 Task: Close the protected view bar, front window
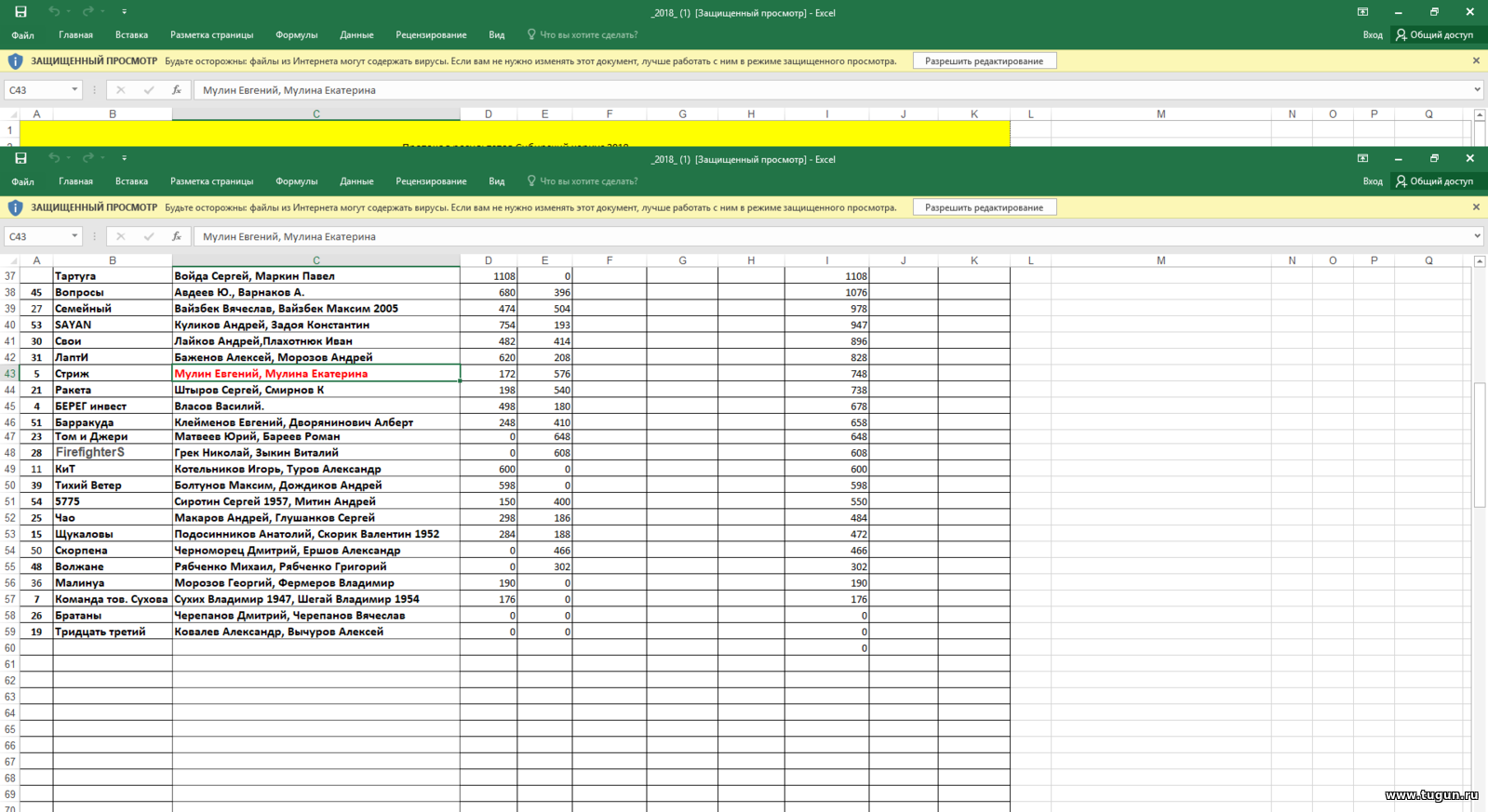click(1476, 206)
